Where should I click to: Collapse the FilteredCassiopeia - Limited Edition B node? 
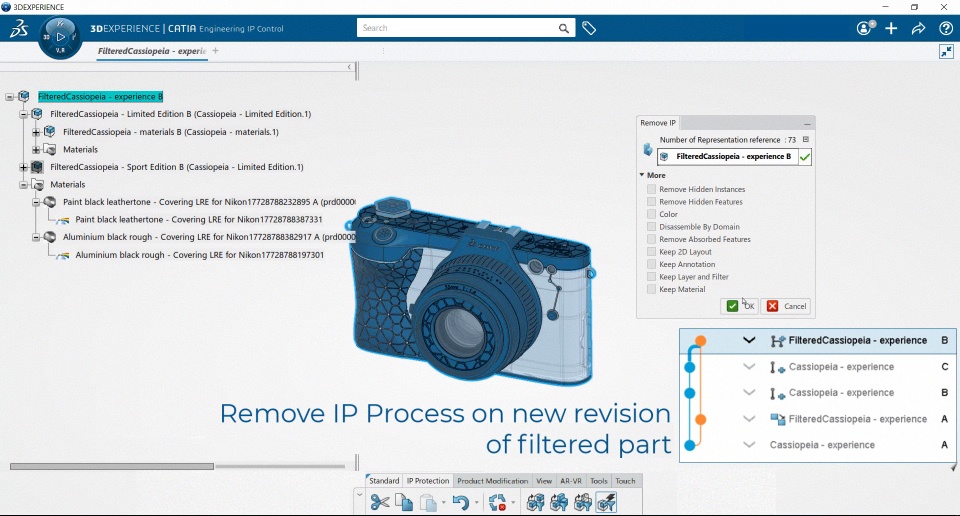tap(23, 114)
